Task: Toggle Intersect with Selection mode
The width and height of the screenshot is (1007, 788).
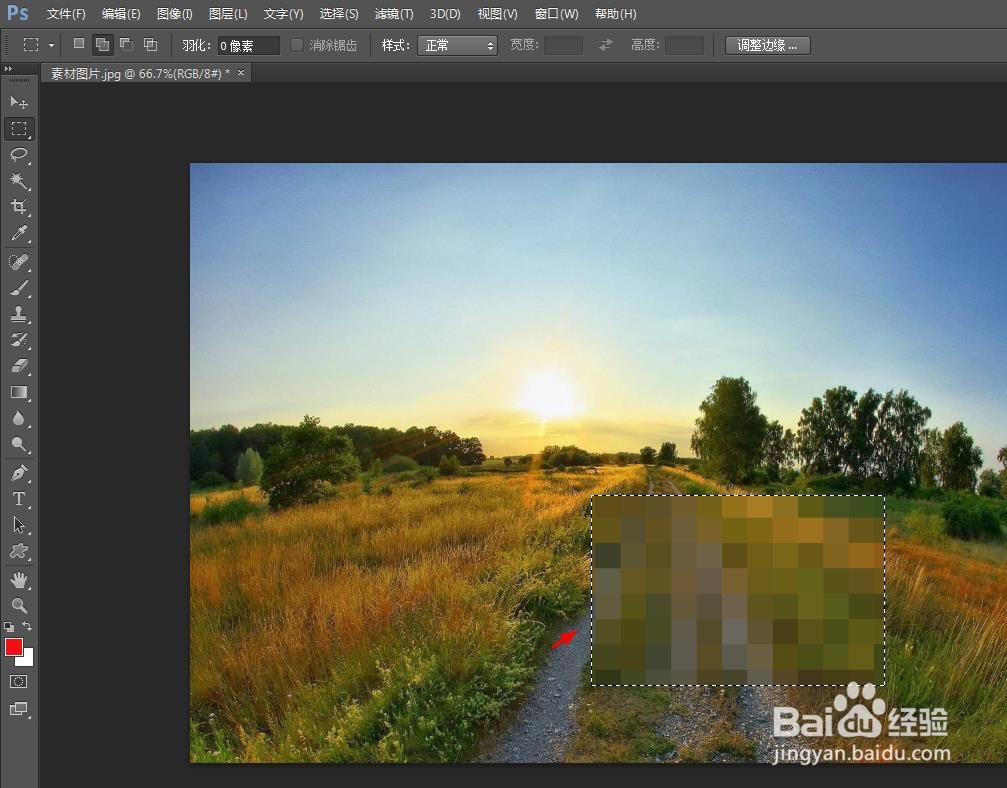Action: tap(149, 44)
